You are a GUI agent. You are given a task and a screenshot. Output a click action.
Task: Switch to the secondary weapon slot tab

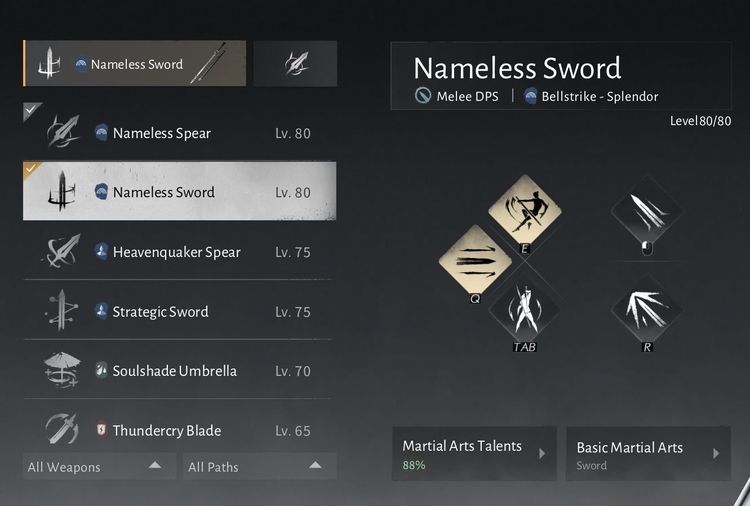click(294, 64)
